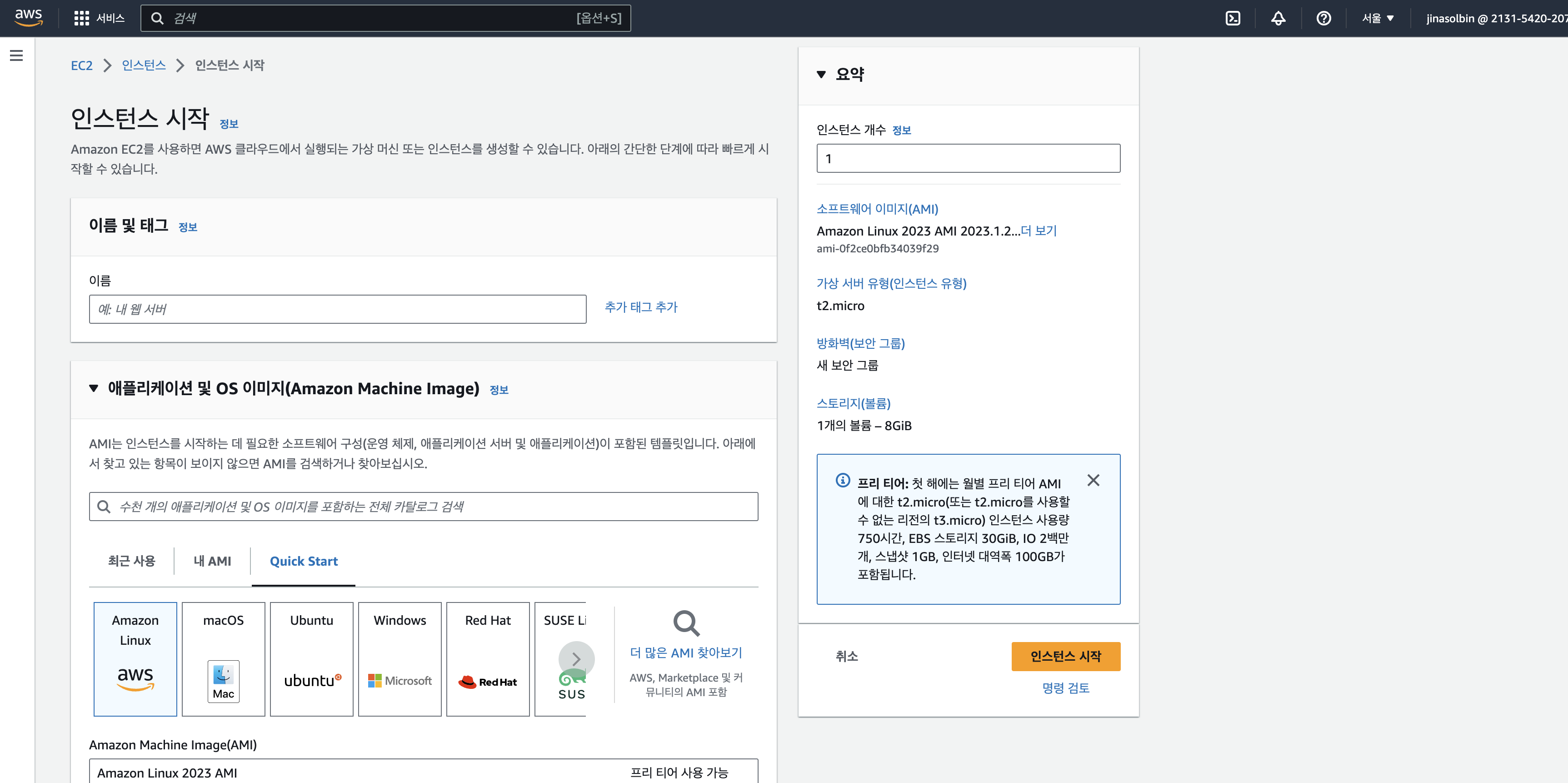Collapse the 요약 summary panel
The width and height of the screenshot is (1568, 783).
[821, 74]
